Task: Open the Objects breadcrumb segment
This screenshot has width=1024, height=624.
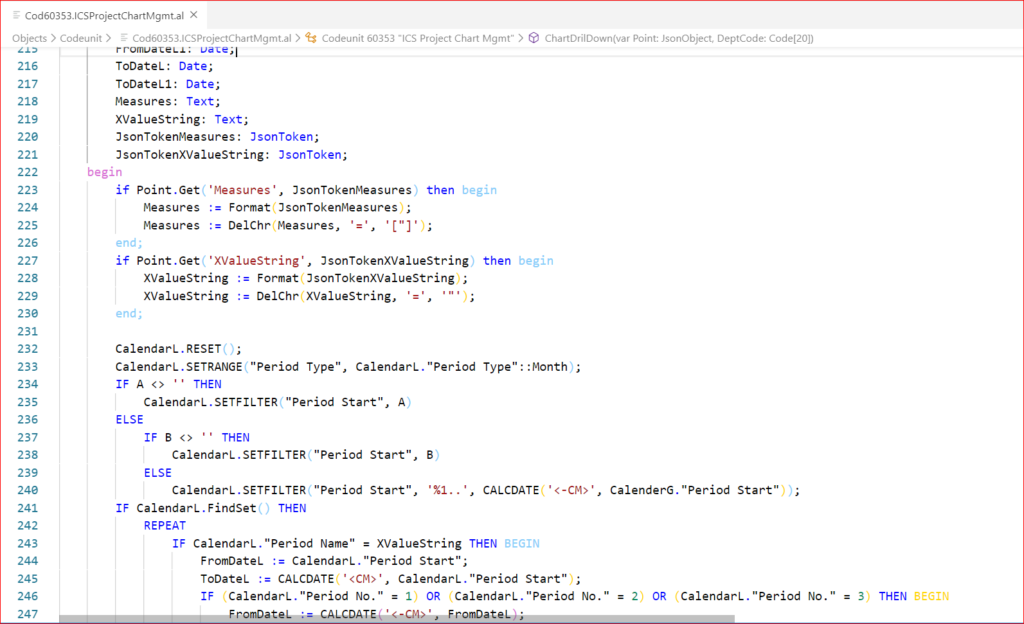Action: (x=29, y=39)
